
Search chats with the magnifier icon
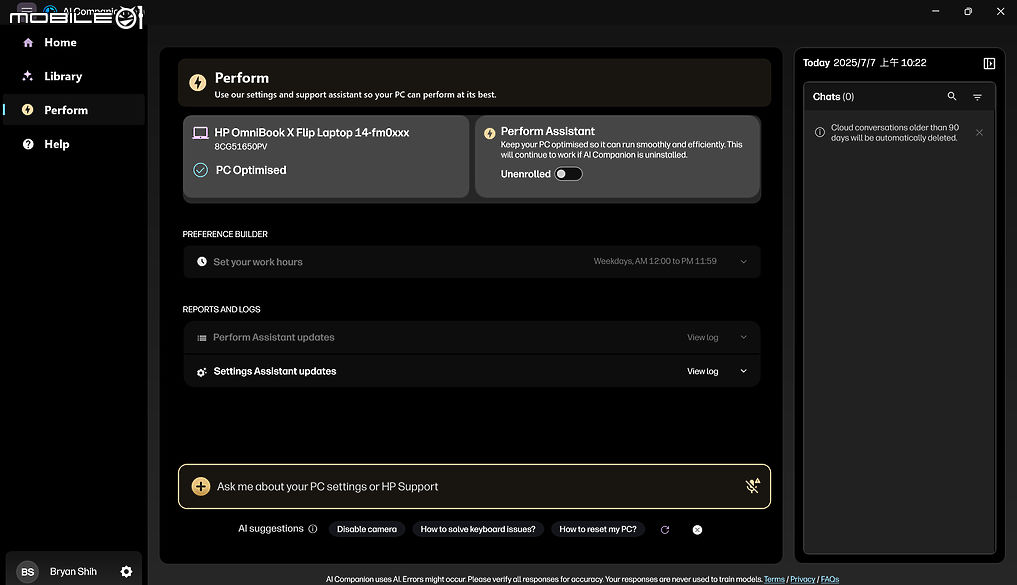[951, 96]
